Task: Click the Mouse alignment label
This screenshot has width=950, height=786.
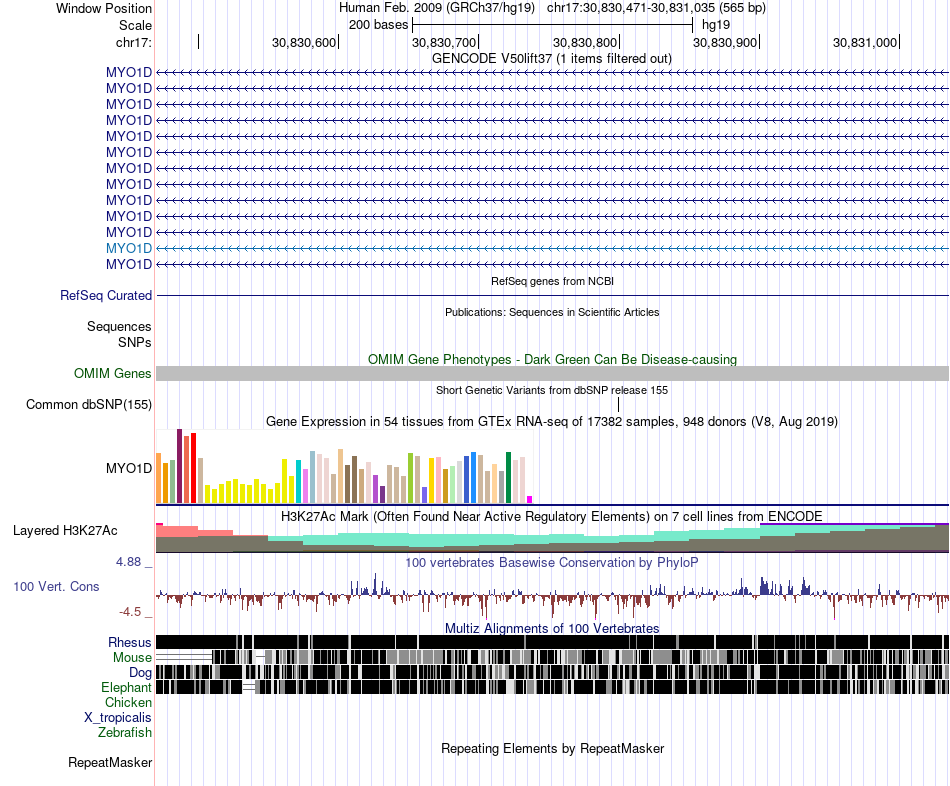Action: (x=132, y=658)
